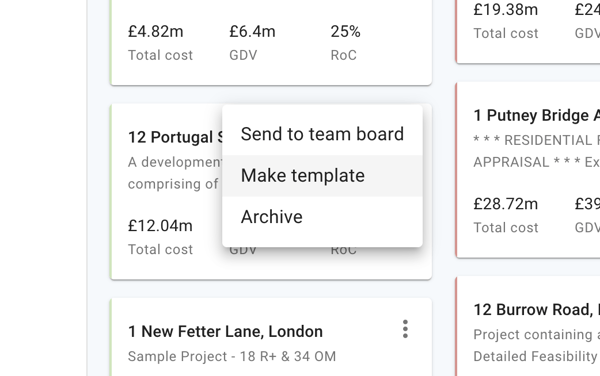Select Archive in the context menu
Image resolution: width=600 pixels, height=376 pixels.
click(322, 217)
